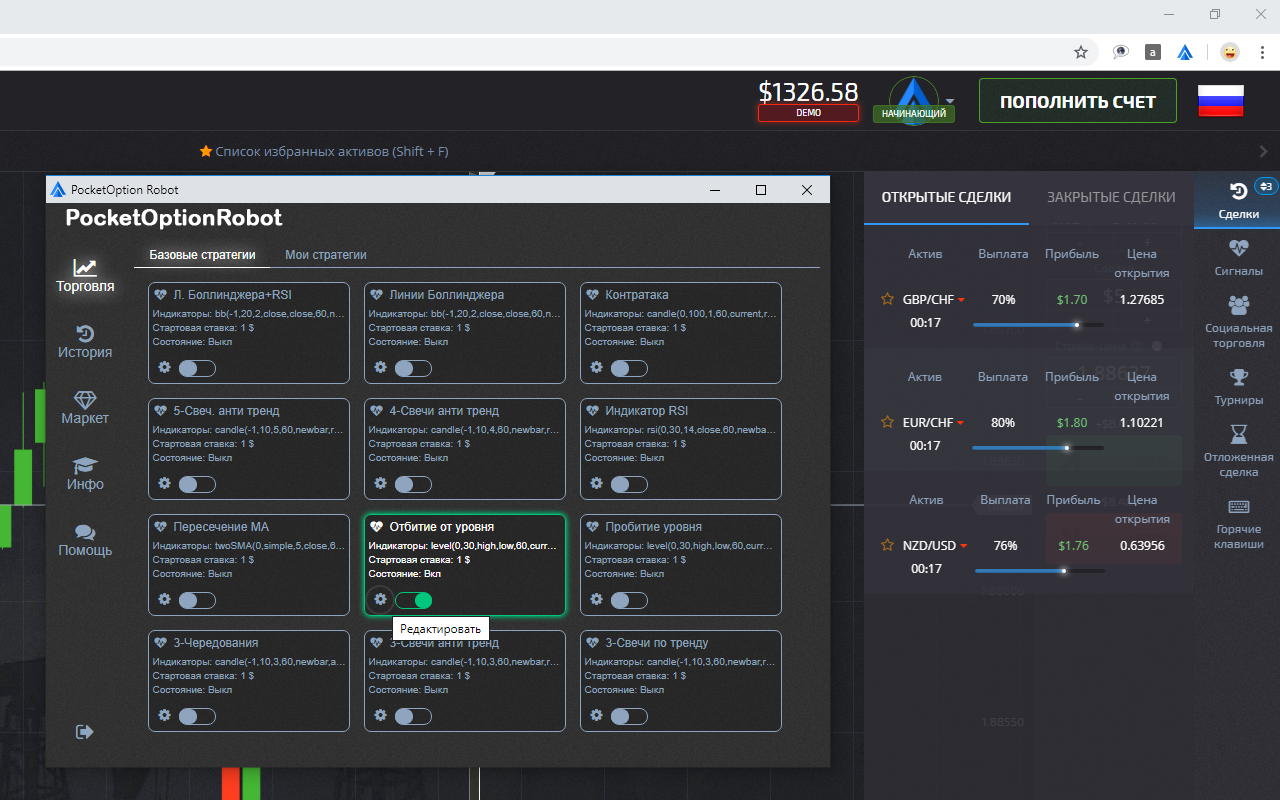The image size is (1280, 800).
Task: Enable 3-Чередования strategy toggle
Action: pos(197,716)
